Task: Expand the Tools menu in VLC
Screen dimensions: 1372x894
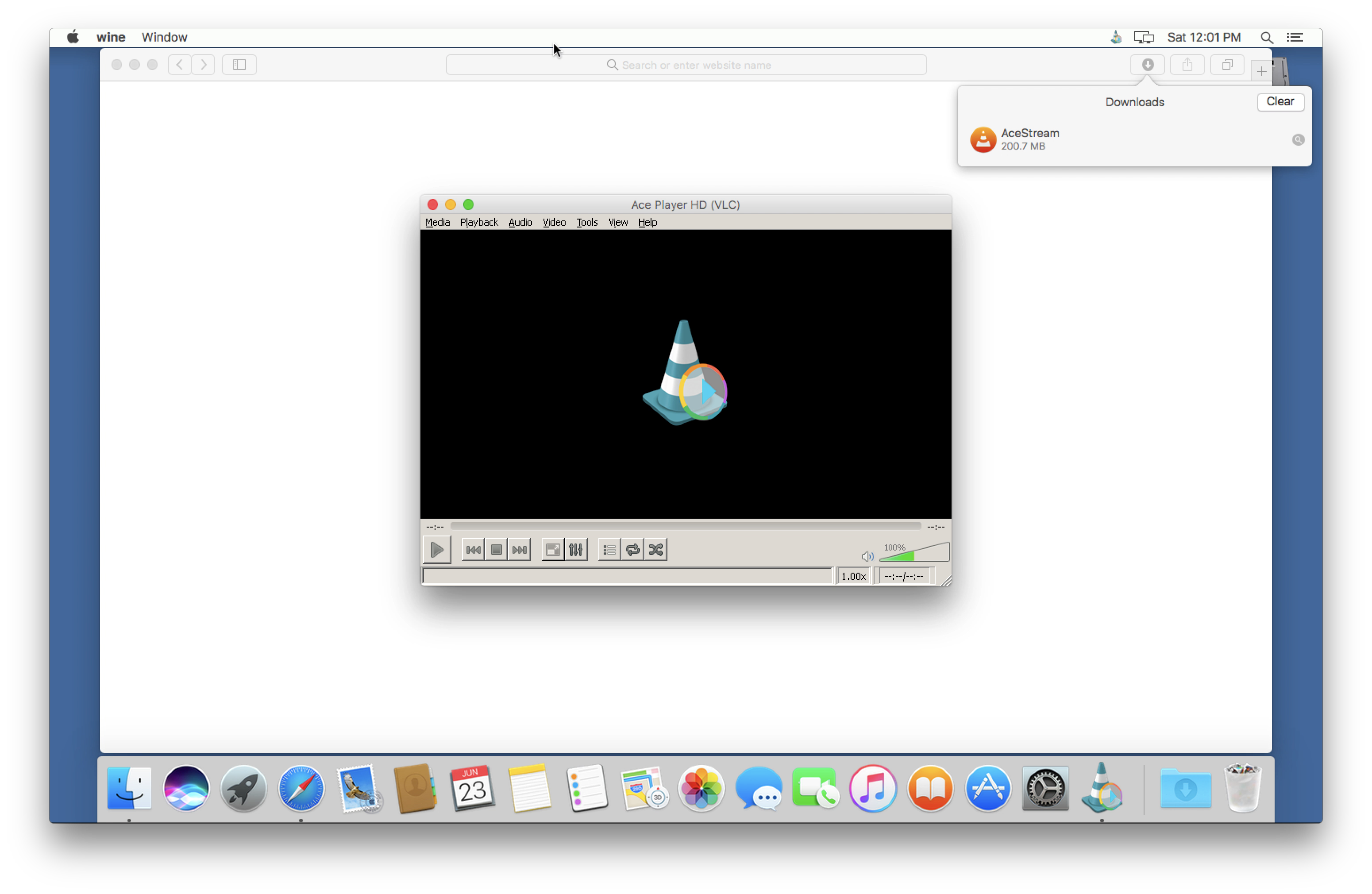Action: (x=586, y=222)
